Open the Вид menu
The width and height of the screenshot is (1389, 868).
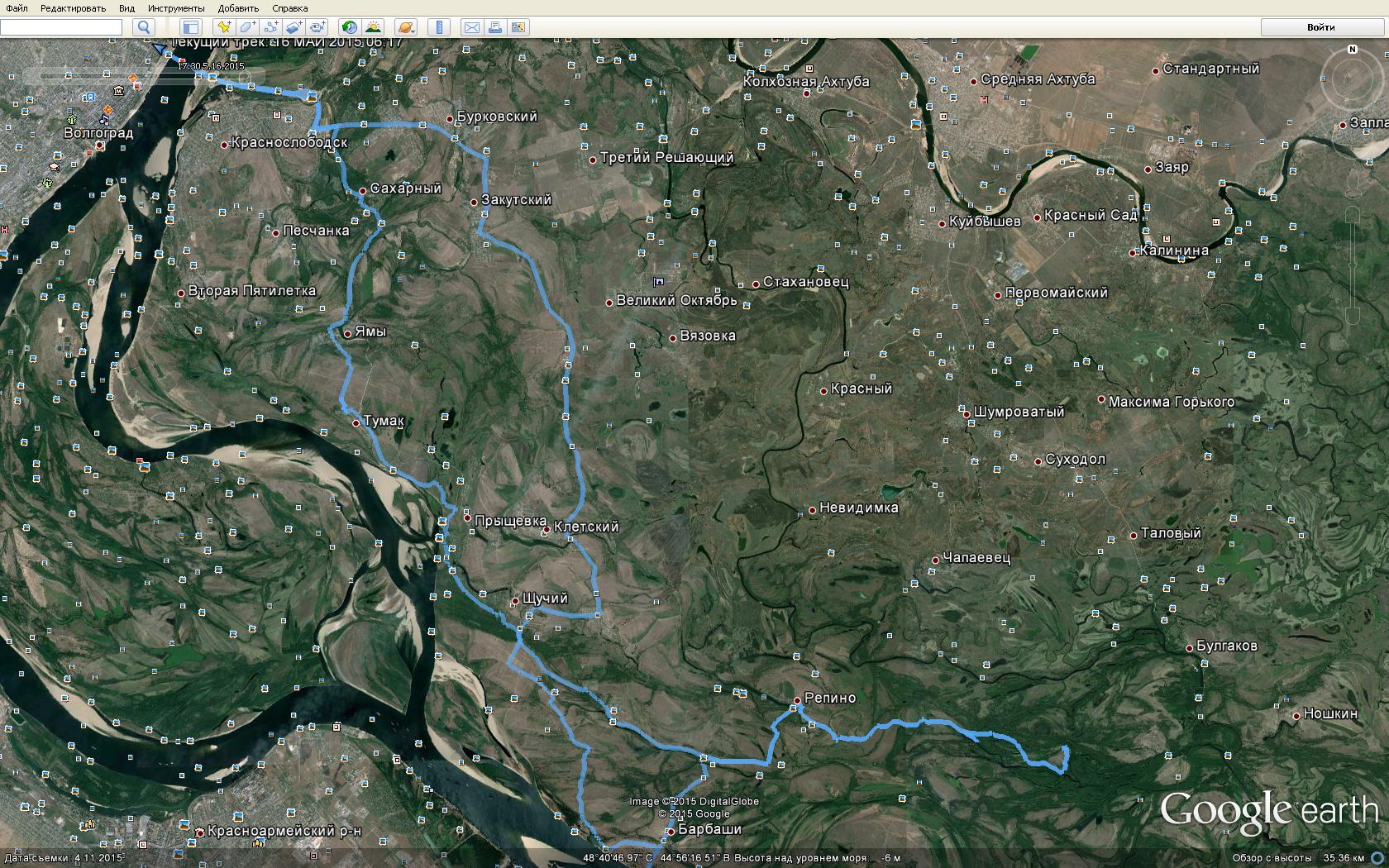126,8
